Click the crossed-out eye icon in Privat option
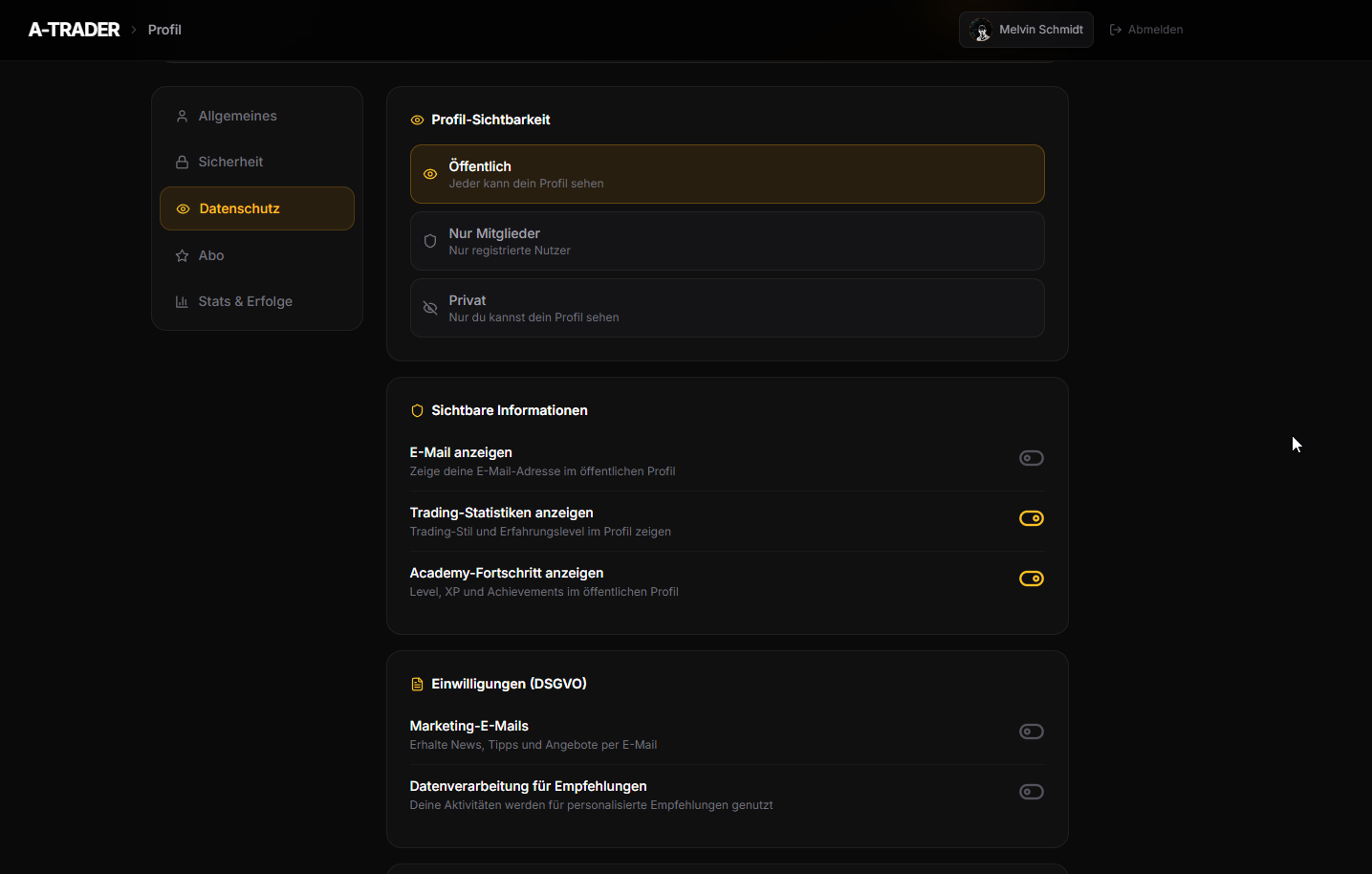Viewport: 1372px width, 874px height. pyautogui.click(x=430, y=308)
